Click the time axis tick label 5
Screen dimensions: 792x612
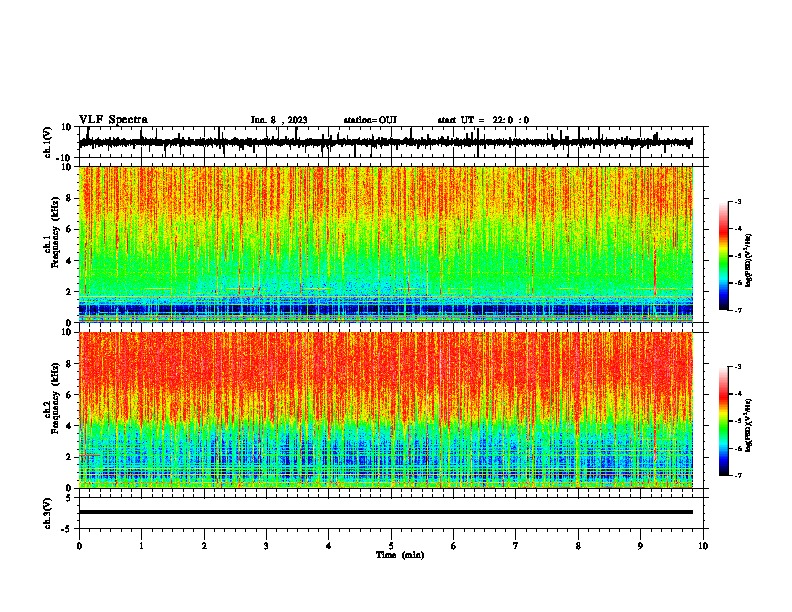(x=391, y=546)
